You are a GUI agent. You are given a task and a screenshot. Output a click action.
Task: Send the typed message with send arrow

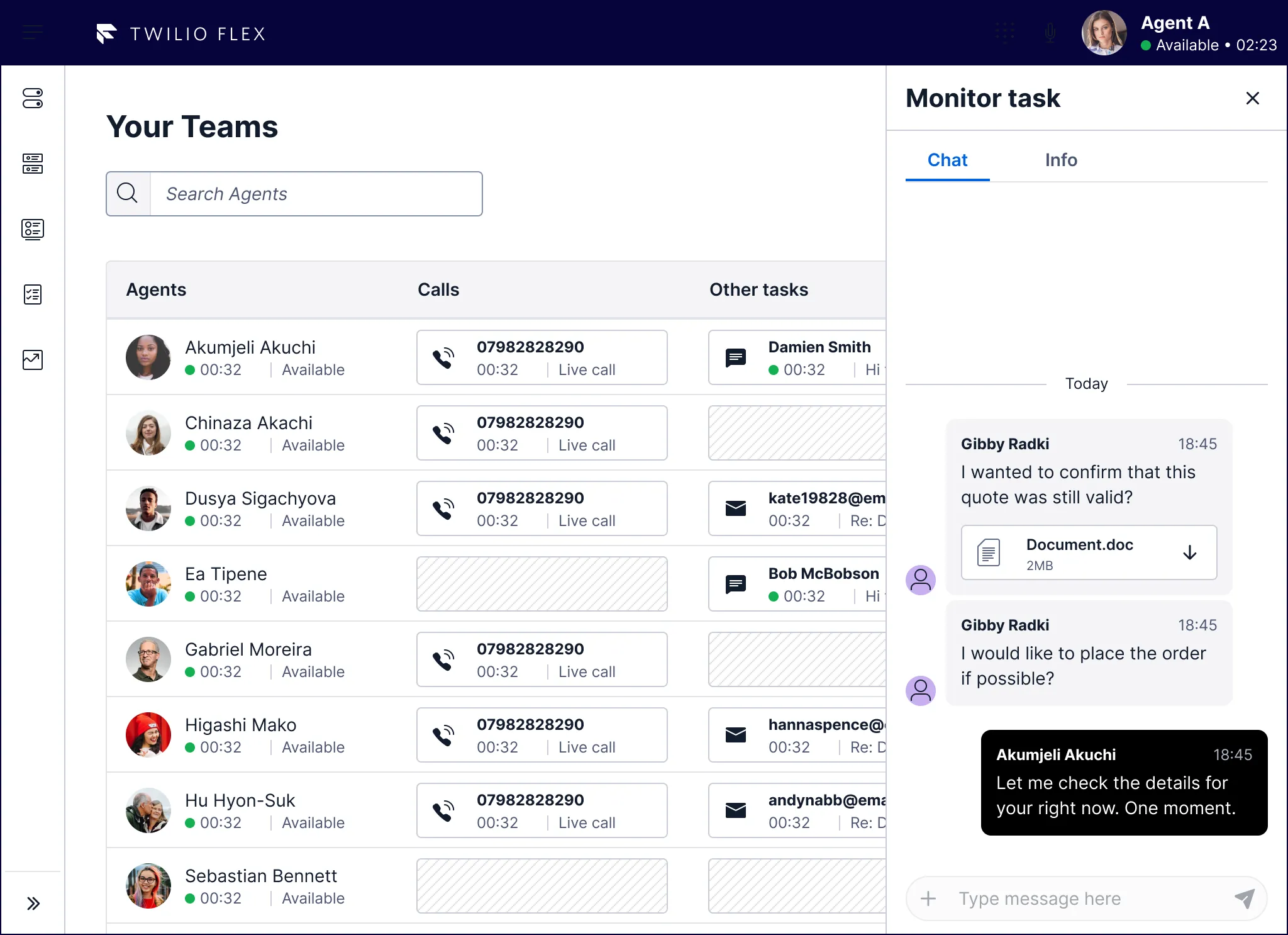(x=1245, y=899)
